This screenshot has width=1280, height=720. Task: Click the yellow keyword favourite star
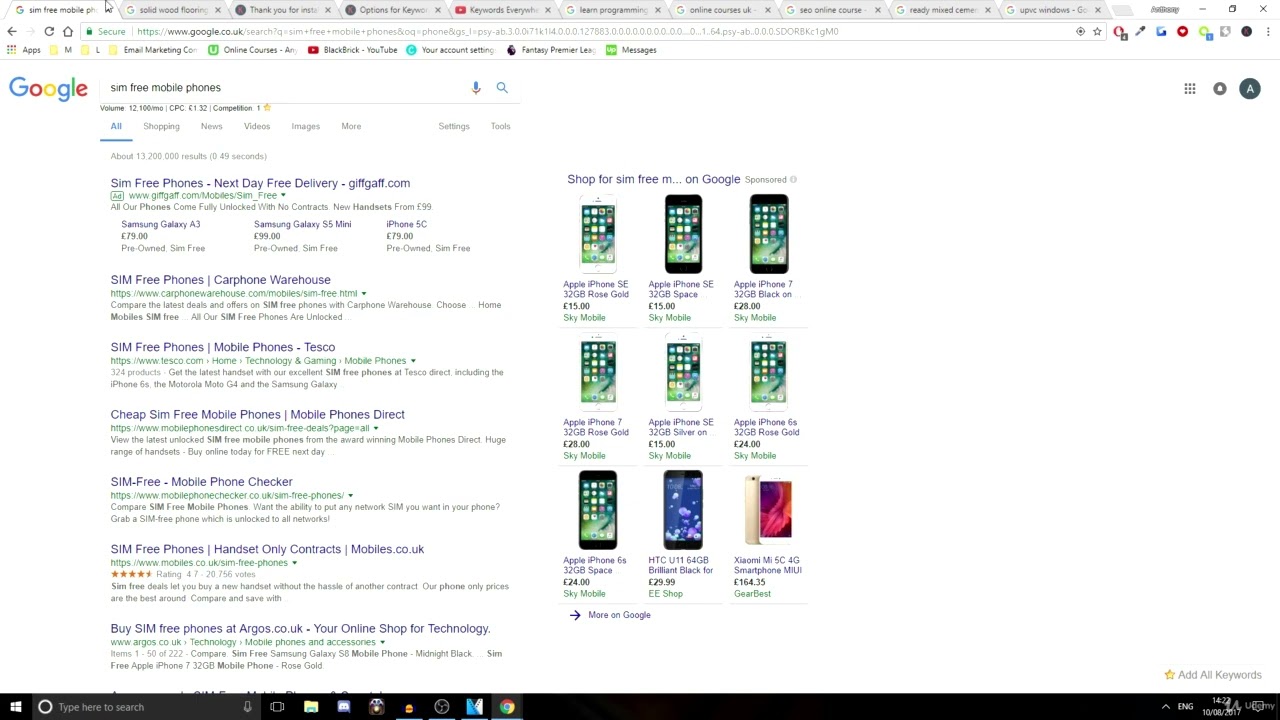point(266,108)
